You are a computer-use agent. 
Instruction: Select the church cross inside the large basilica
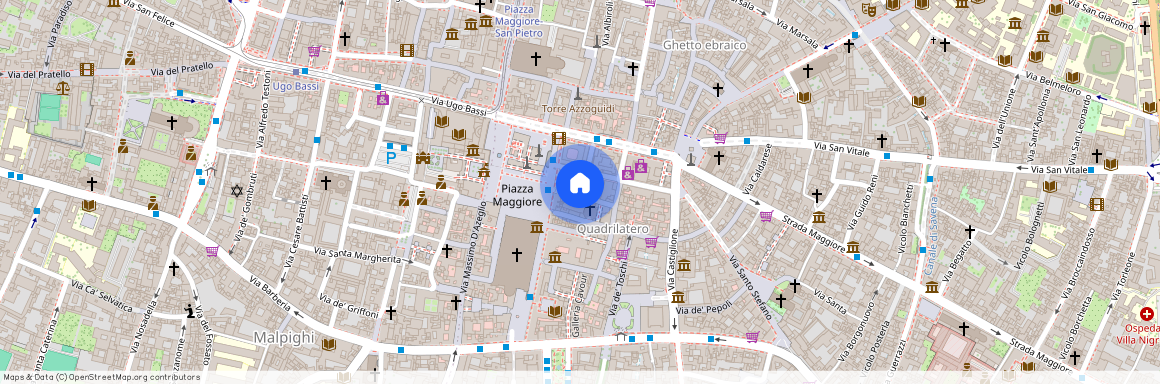coord(516,255)
